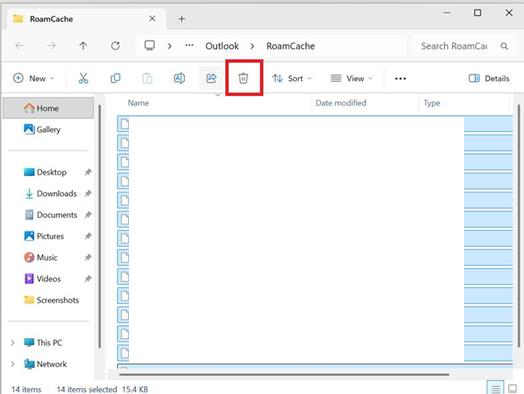Toggle the Details pane

pos(489,79)
